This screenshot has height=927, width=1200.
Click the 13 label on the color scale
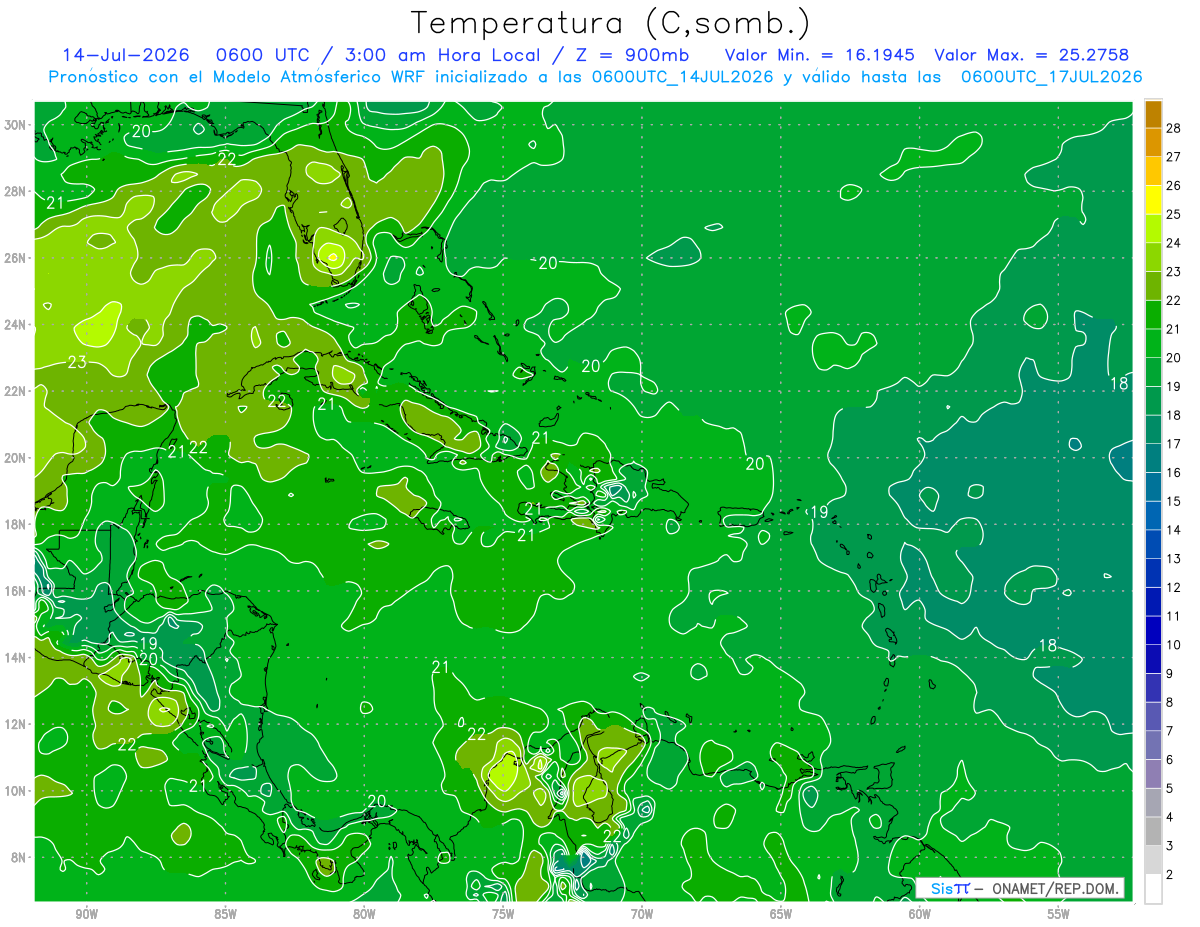(1173, 559)
